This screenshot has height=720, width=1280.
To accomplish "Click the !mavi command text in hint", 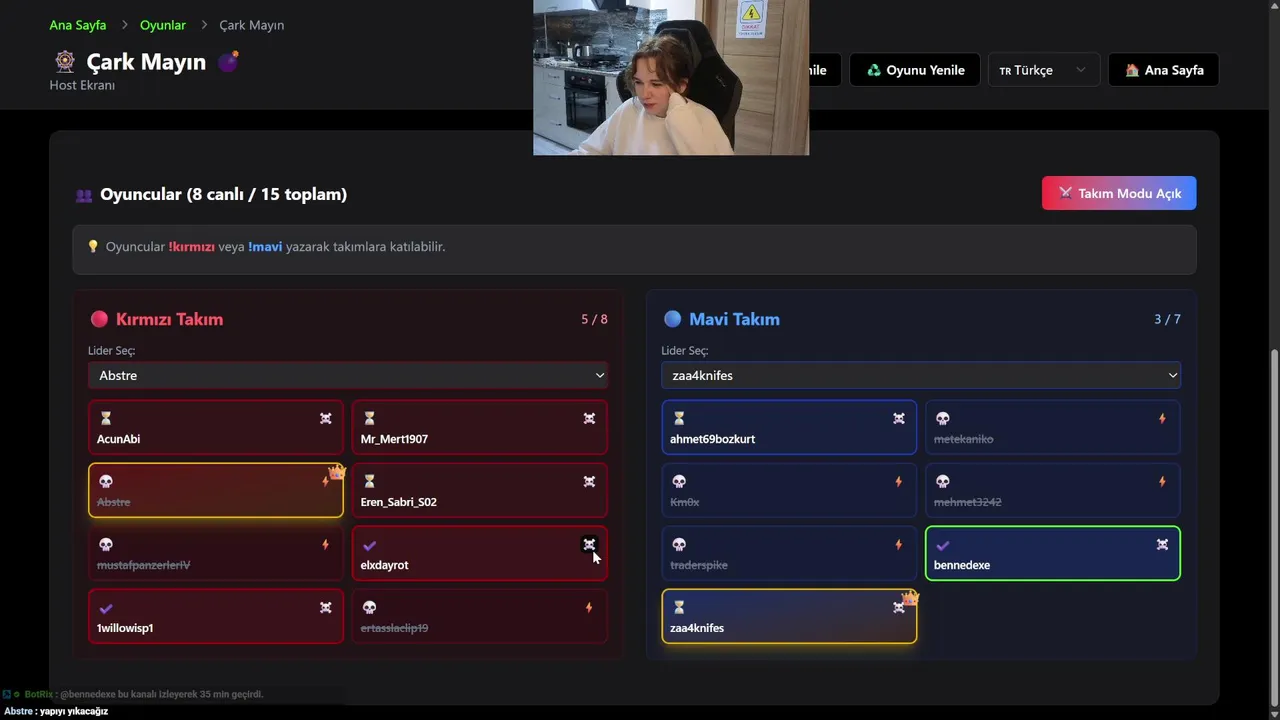I will pyautogui.click(x=265, y=247).
